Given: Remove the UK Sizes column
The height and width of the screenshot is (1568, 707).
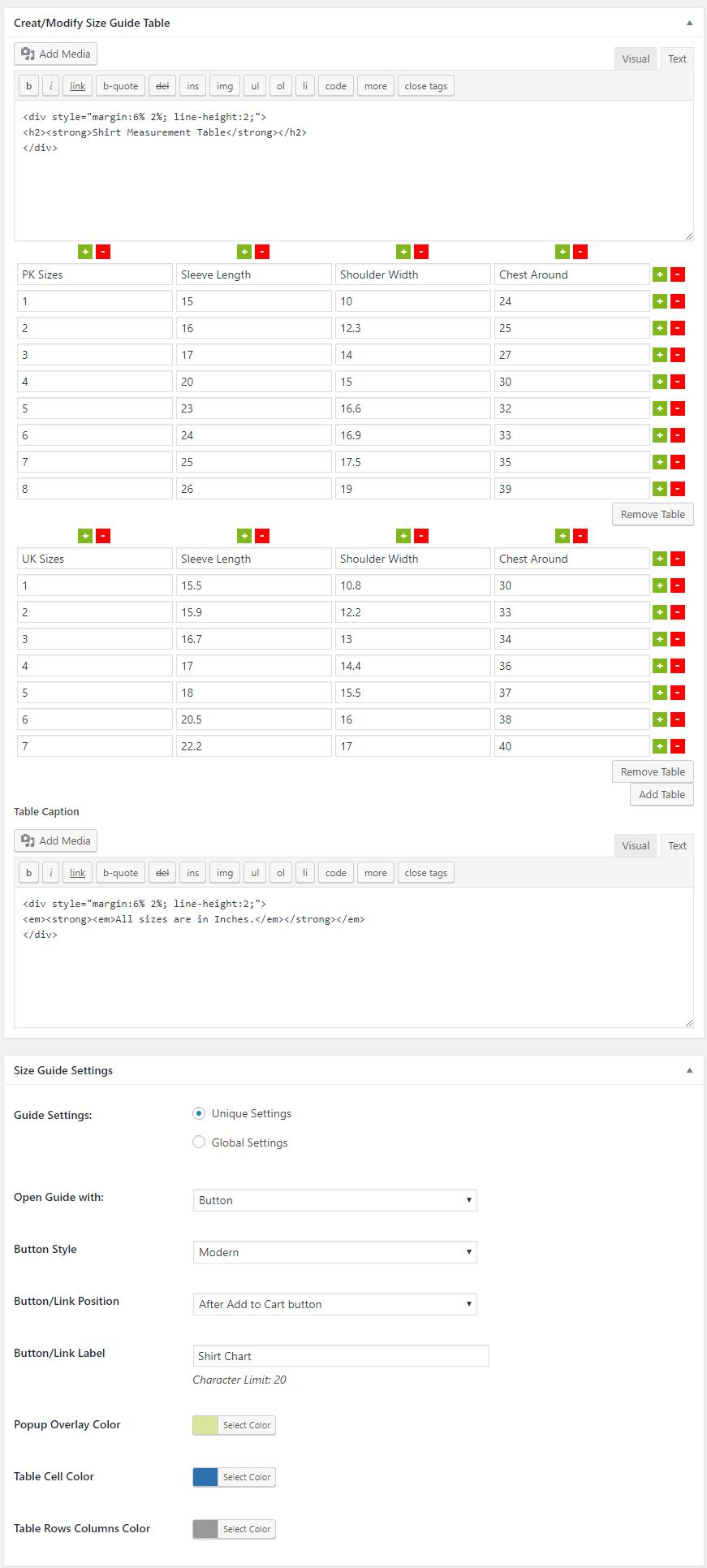Looking at the screenshot, I should pos(103,536).
